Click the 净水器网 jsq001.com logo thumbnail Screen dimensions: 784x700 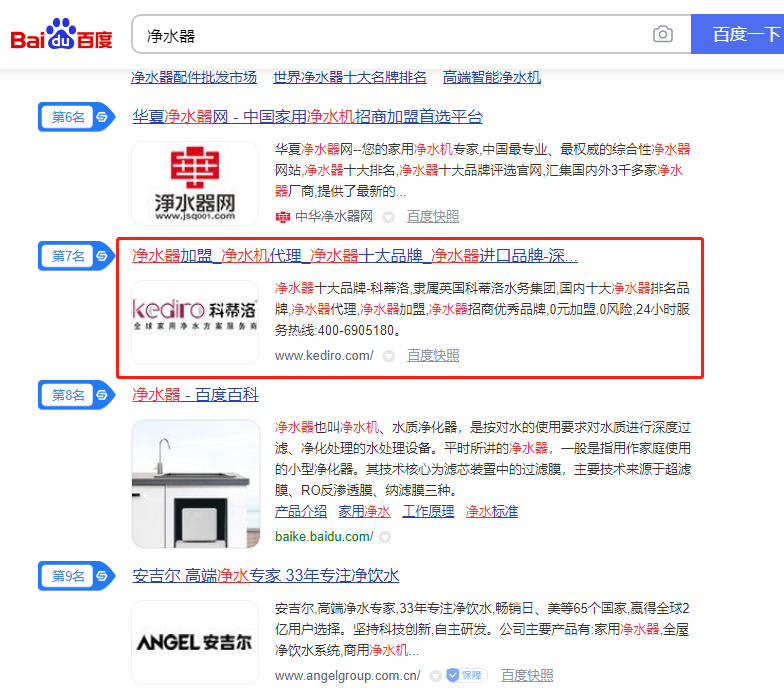[195, 184]
